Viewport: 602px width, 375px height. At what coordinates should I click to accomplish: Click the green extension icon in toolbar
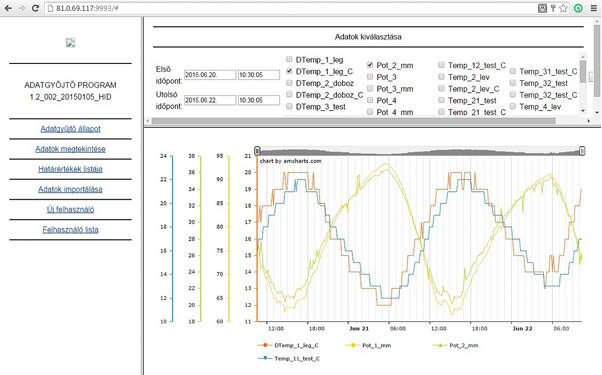[578, 8]
